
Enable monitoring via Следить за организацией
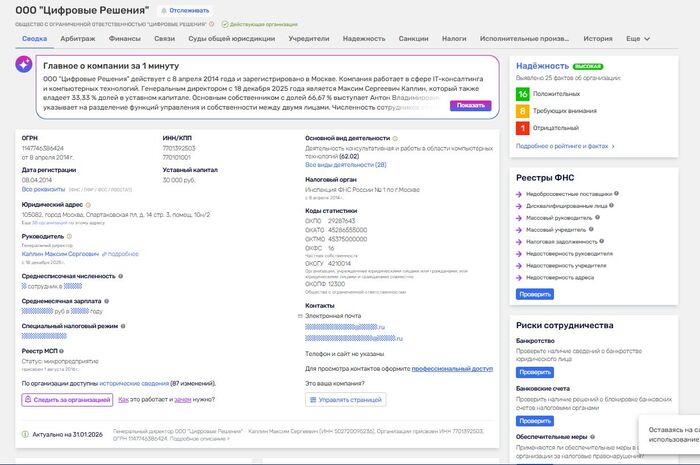(x=67, y=399)
